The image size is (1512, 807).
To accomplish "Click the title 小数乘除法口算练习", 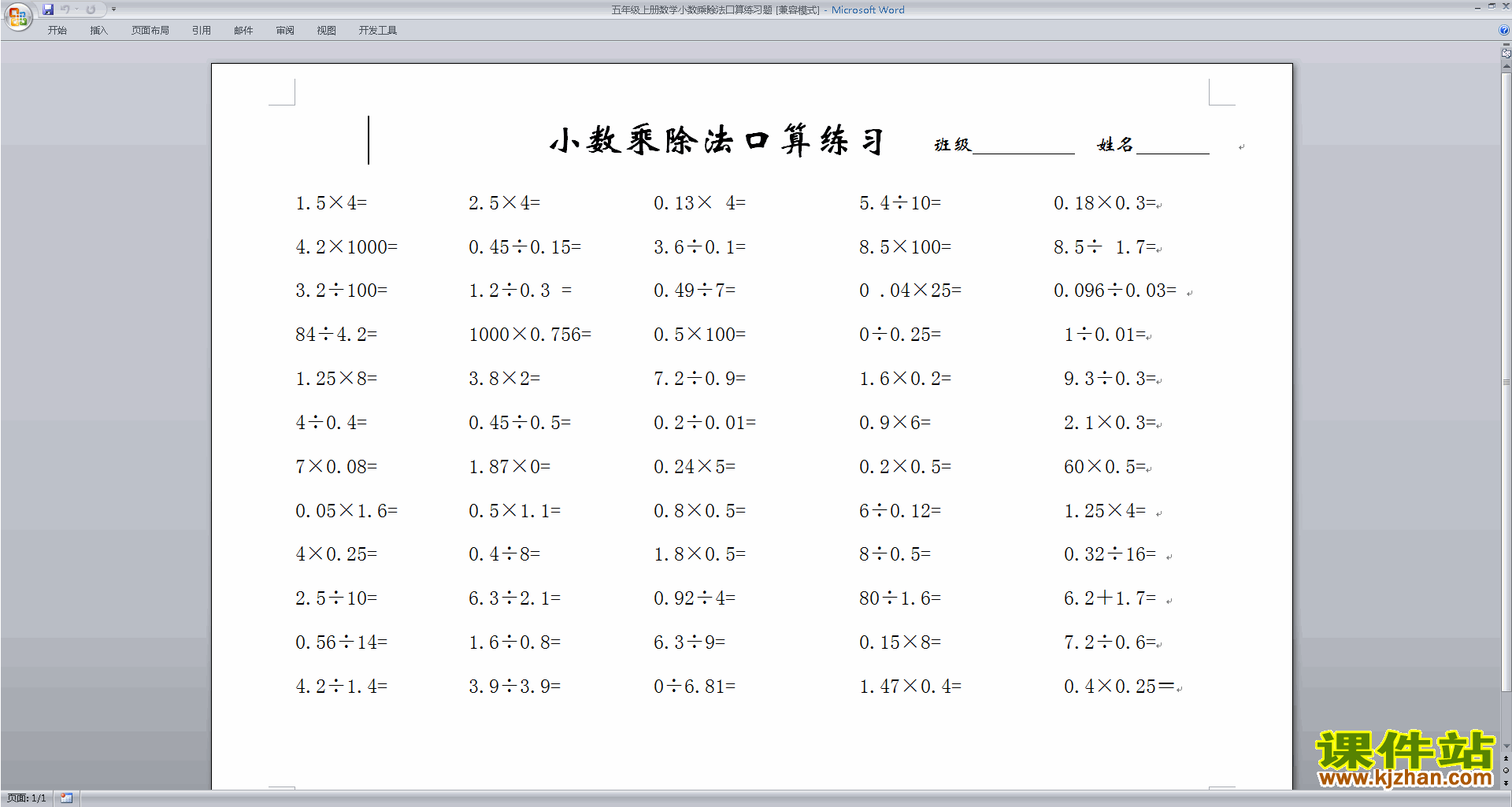I will click(717, 141).
